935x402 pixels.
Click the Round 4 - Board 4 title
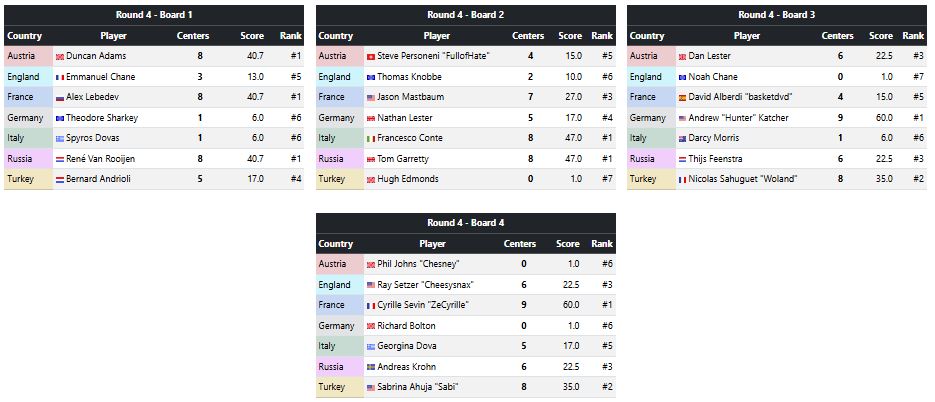pyautogui.click(x=465, y=223)
